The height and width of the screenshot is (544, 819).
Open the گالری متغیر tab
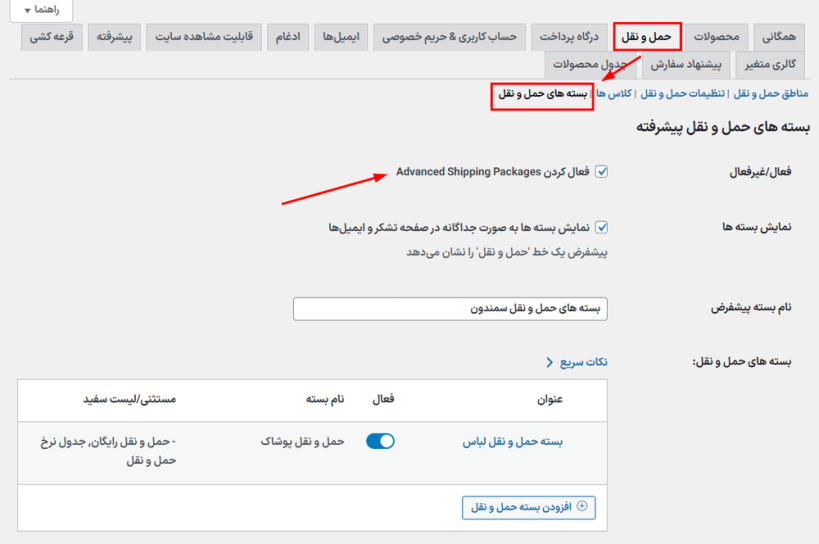point(770,65)
